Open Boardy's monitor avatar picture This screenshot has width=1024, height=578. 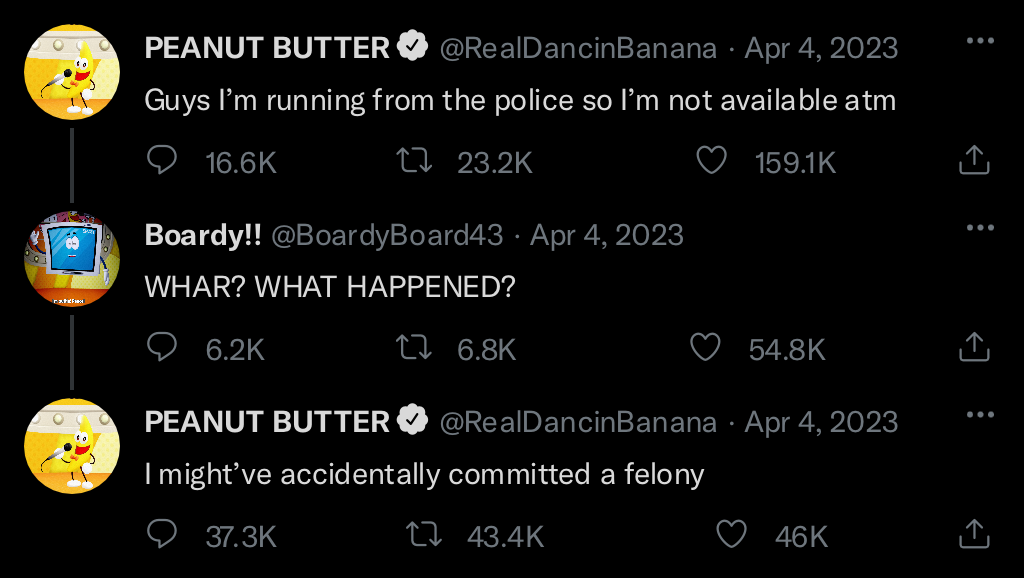click(72, 259)
